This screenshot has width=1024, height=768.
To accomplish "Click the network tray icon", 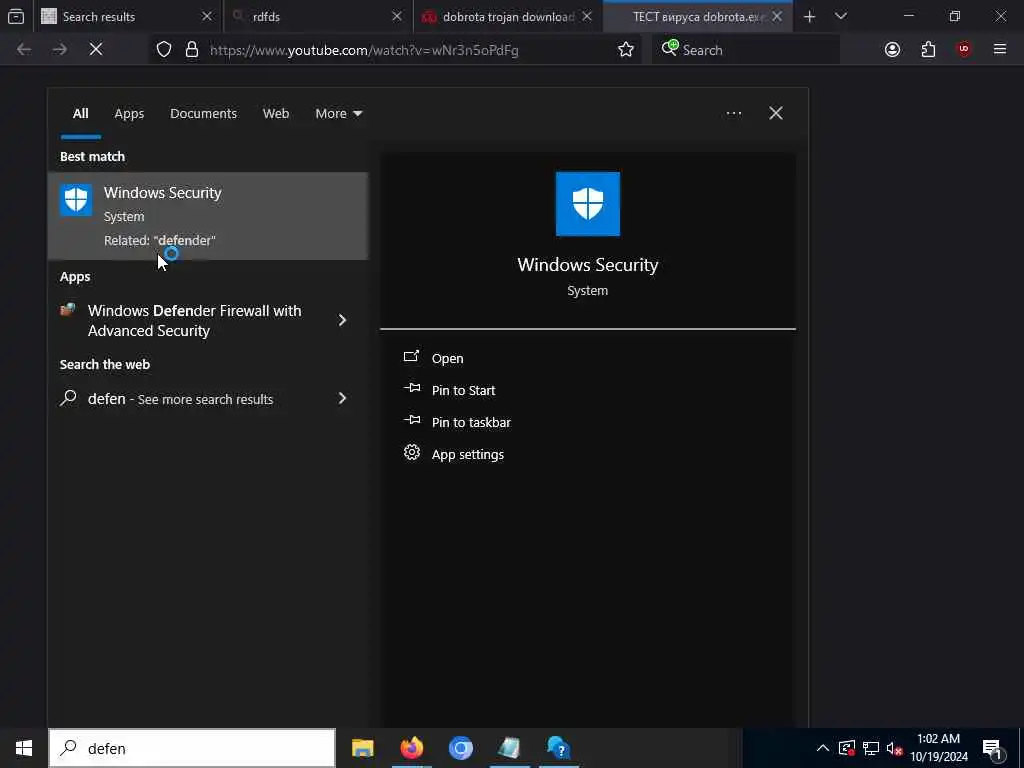I will click(x=871, y=748).
